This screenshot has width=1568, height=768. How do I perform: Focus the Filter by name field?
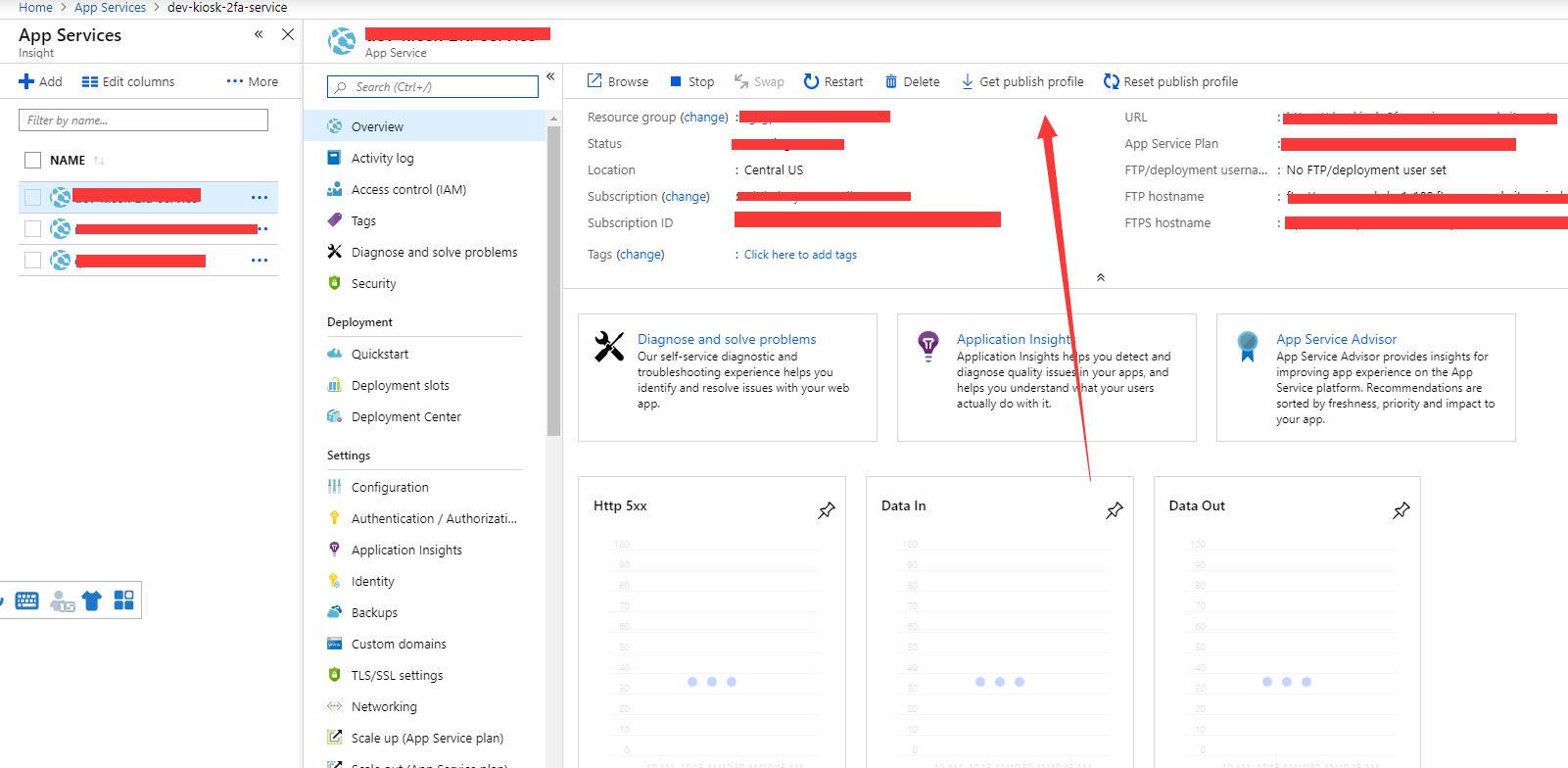click(143, 120)
